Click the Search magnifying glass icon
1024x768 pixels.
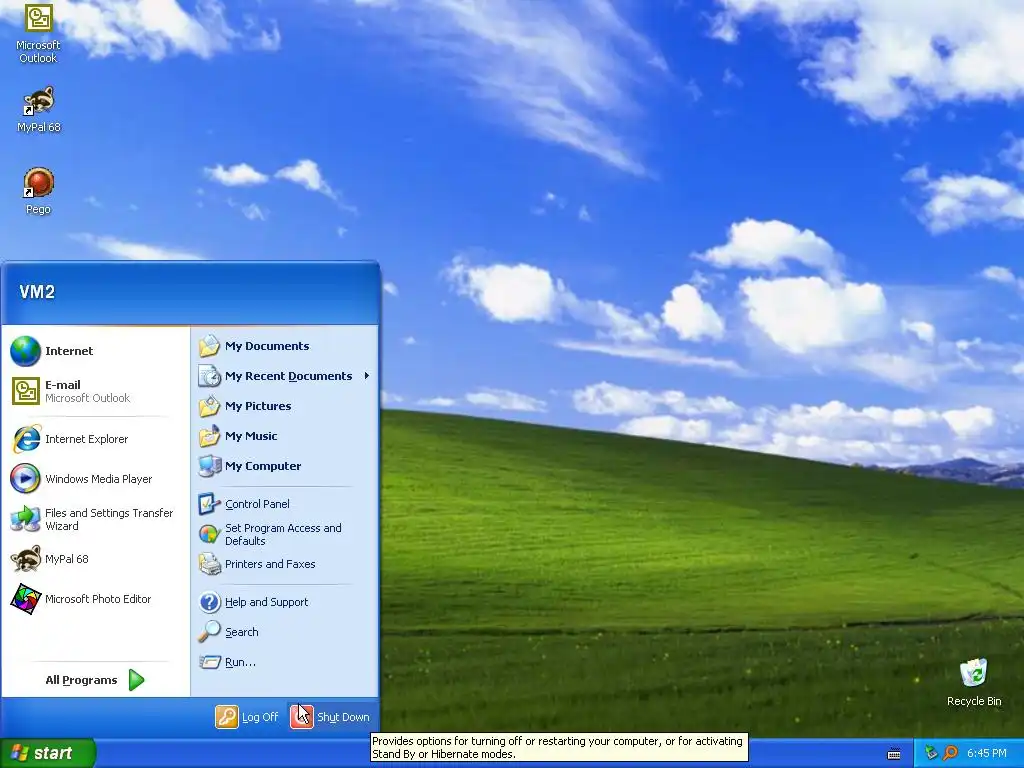click(x=210, y=632)
